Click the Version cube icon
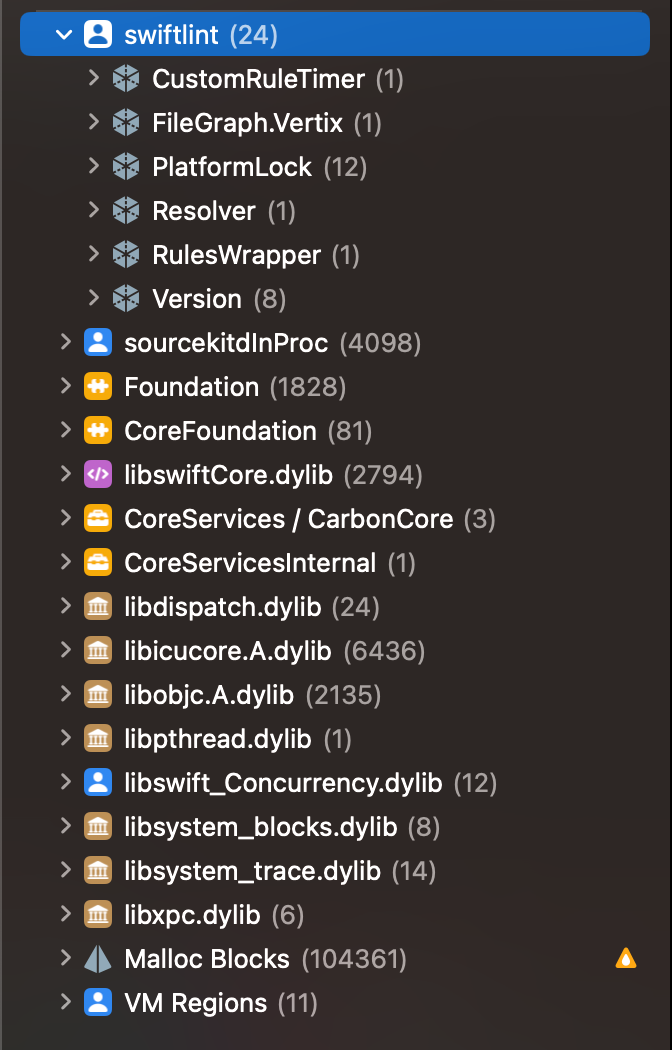 [x=126, y=299]
